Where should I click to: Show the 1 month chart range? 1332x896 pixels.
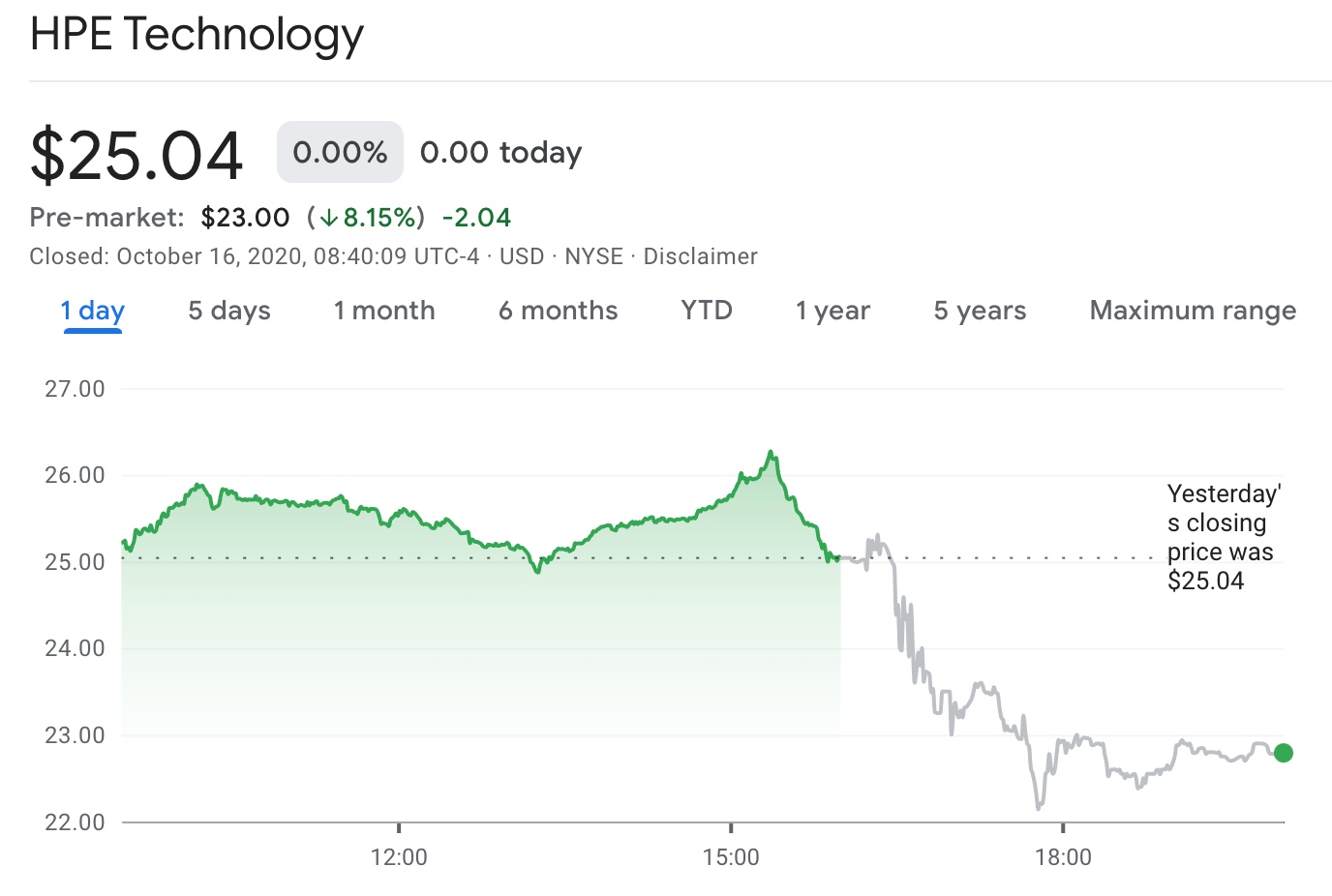[384, 311]
